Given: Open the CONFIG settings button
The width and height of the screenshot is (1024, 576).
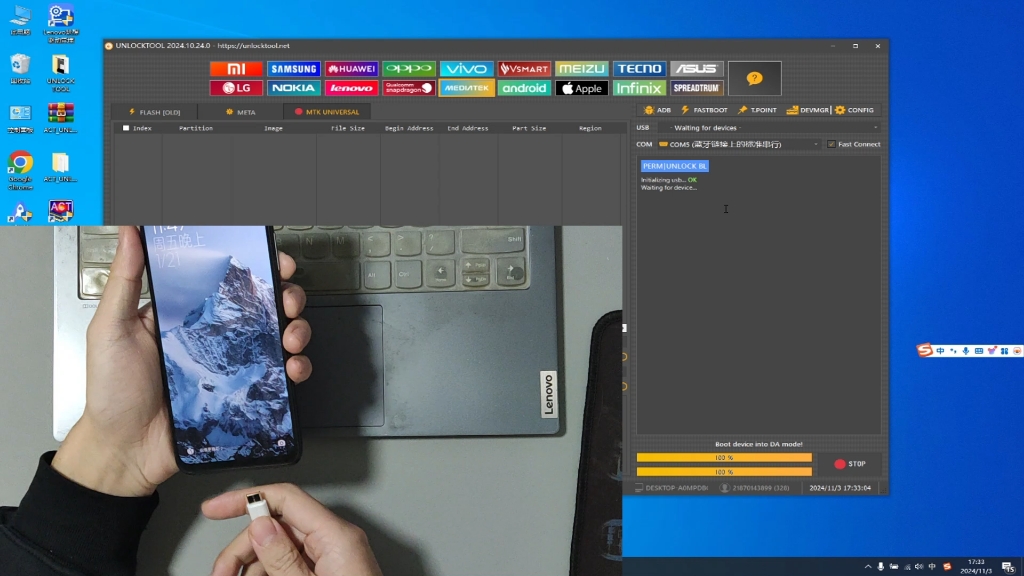Looking at the screenshot, I should [854, 110].
